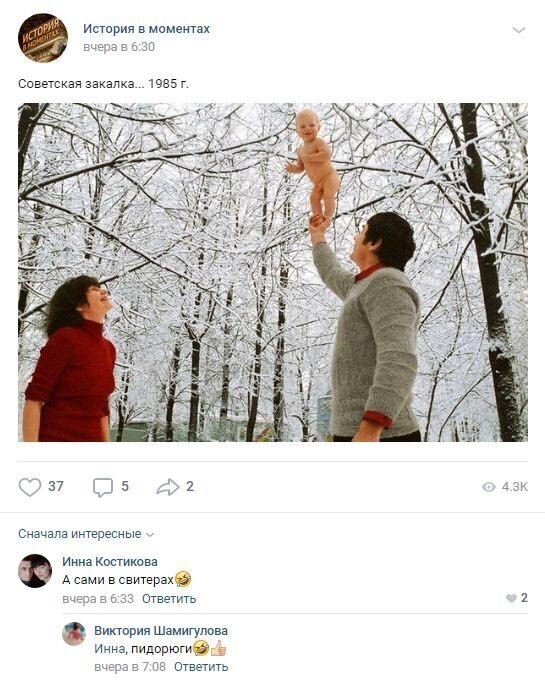Click the comment timestamp вчера в 6:33
The height and width of the screenshot is (692, 545).
click(x=98, y=599)
